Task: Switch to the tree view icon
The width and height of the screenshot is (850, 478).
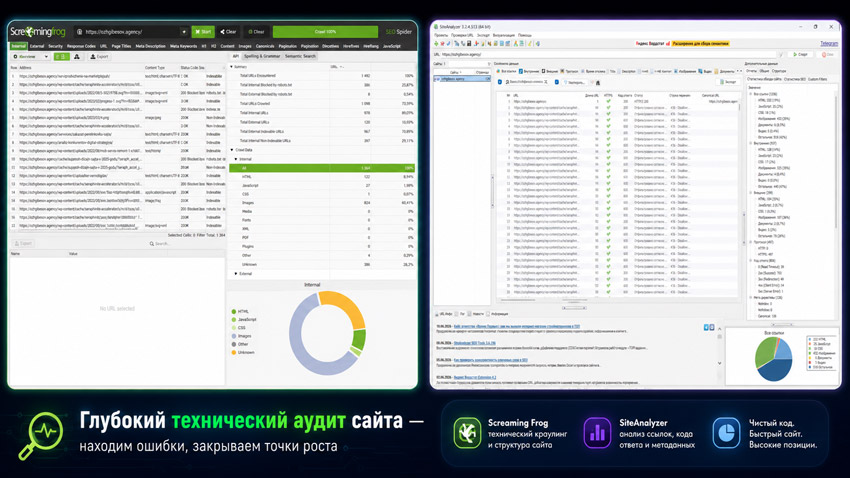Action: pyautogui.click(x=77, y=57)
